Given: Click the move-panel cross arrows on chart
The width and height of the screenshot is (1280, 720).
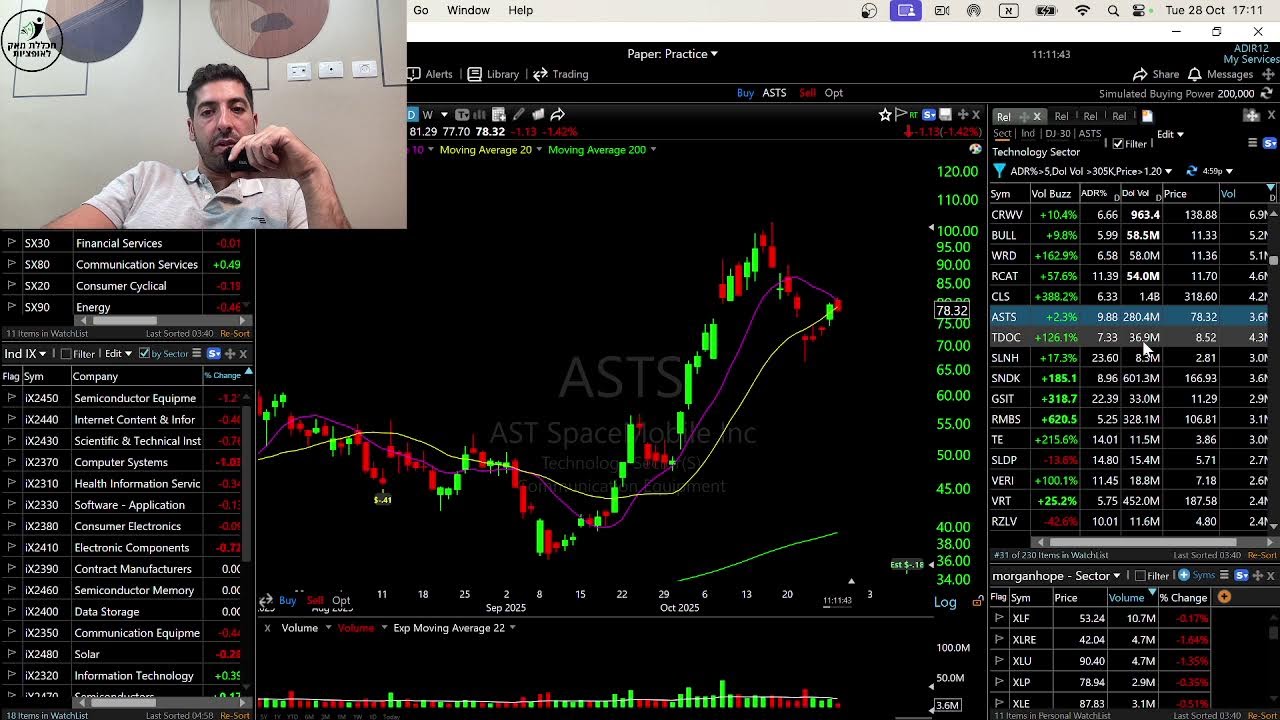Looking at the screenshot, I should point(962,115).
